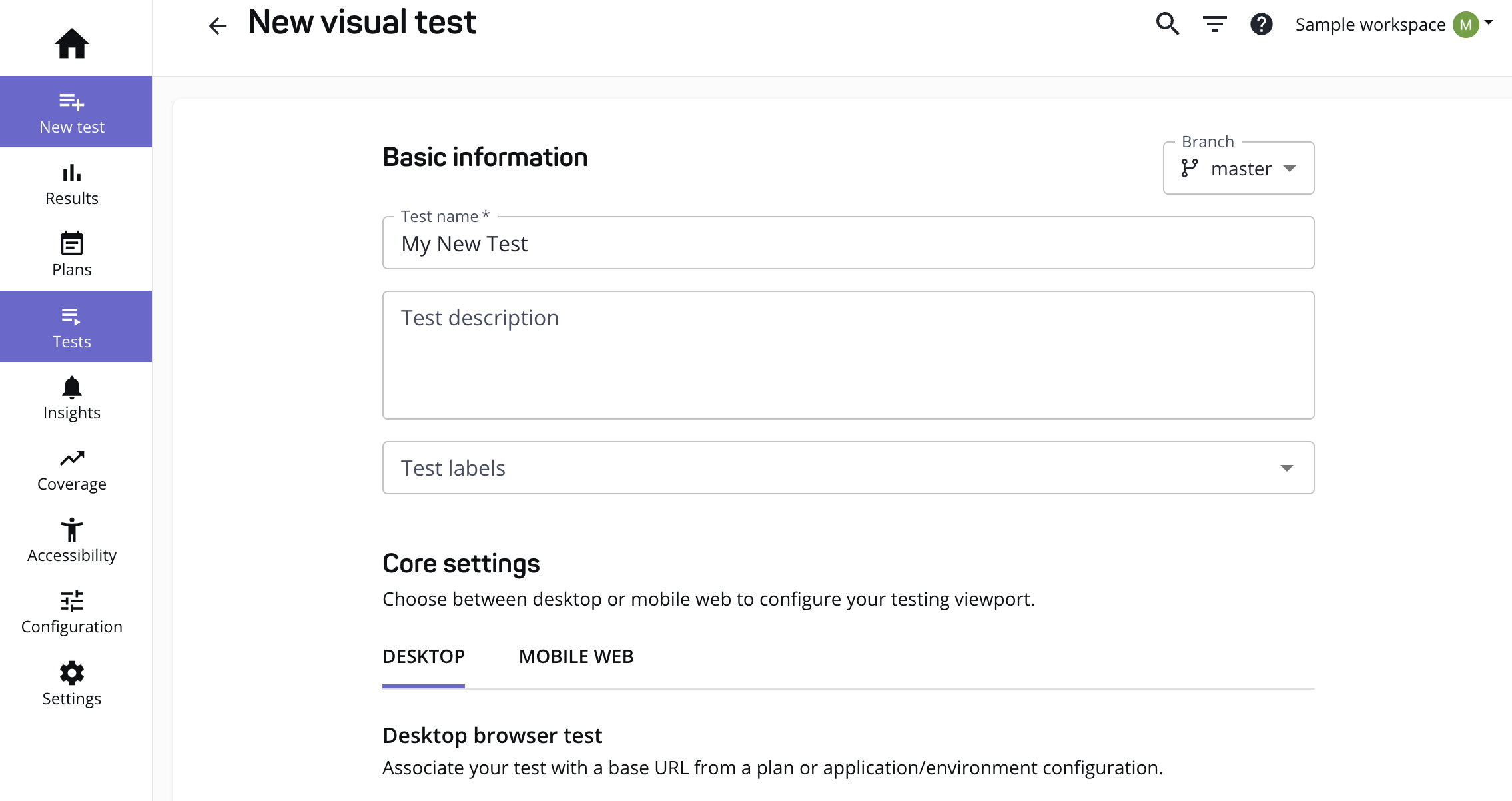Click the search magnifier icon
Viewport: 1512px width, 801px height.
1168,24
